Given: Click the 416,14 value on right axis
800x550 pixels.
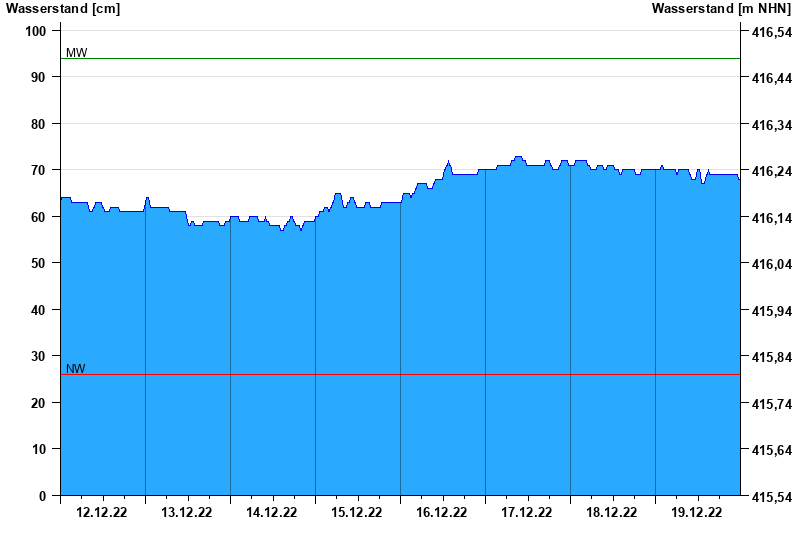Looking at the screenshot, I should (x=772, y=218).
